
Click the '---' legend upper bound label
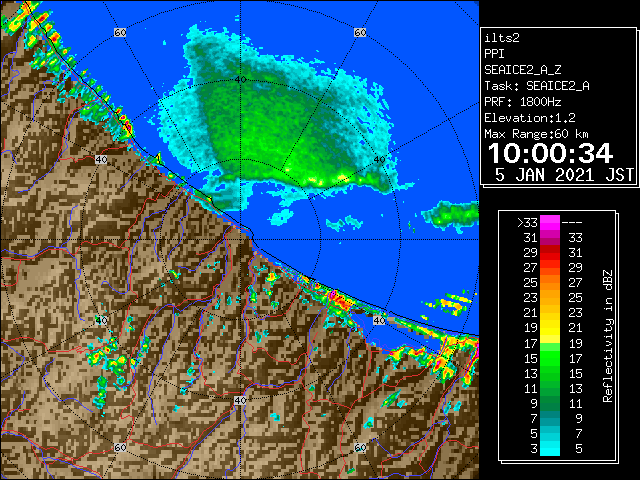pos(572,223)
